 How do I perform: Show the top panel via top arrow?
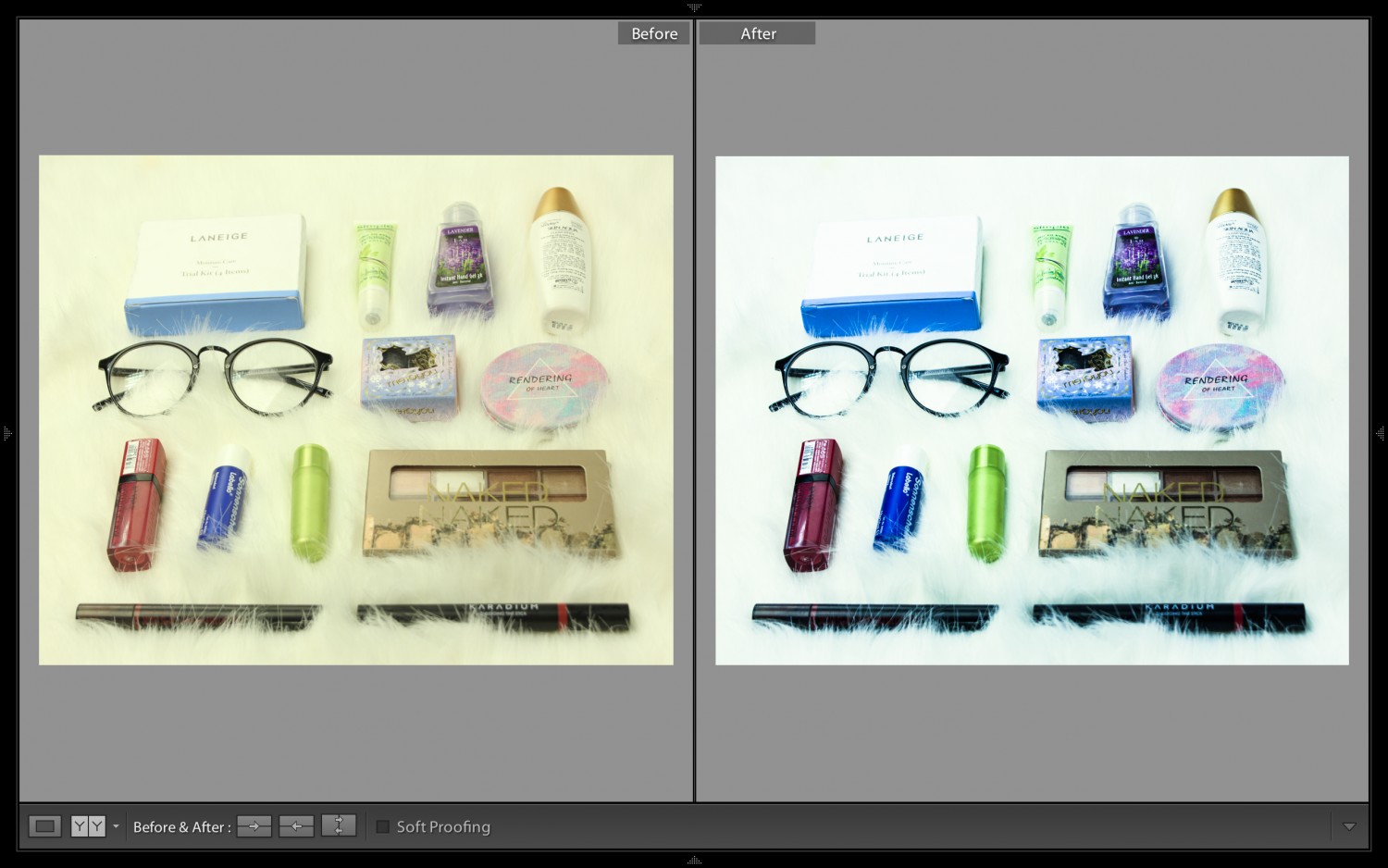694,7
